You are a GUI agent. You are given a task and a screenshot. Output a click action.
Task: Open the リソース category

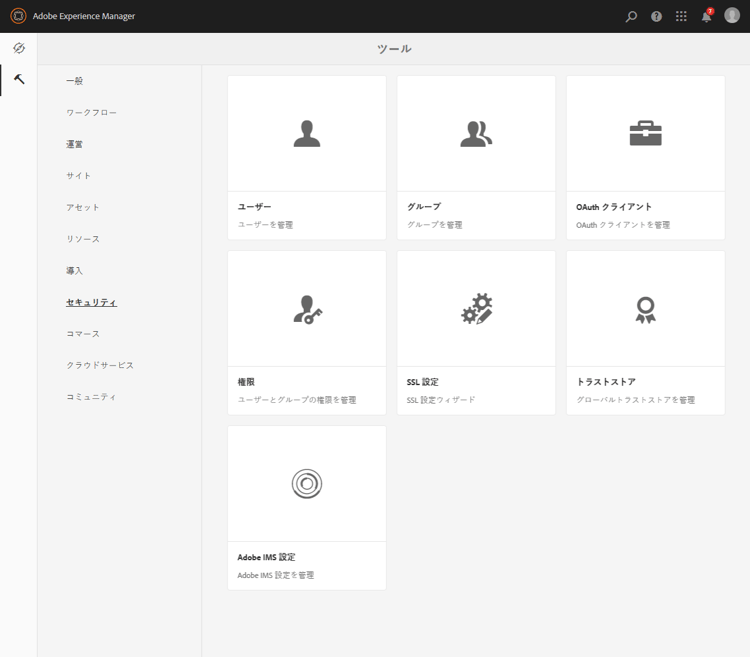pos(83,239)
